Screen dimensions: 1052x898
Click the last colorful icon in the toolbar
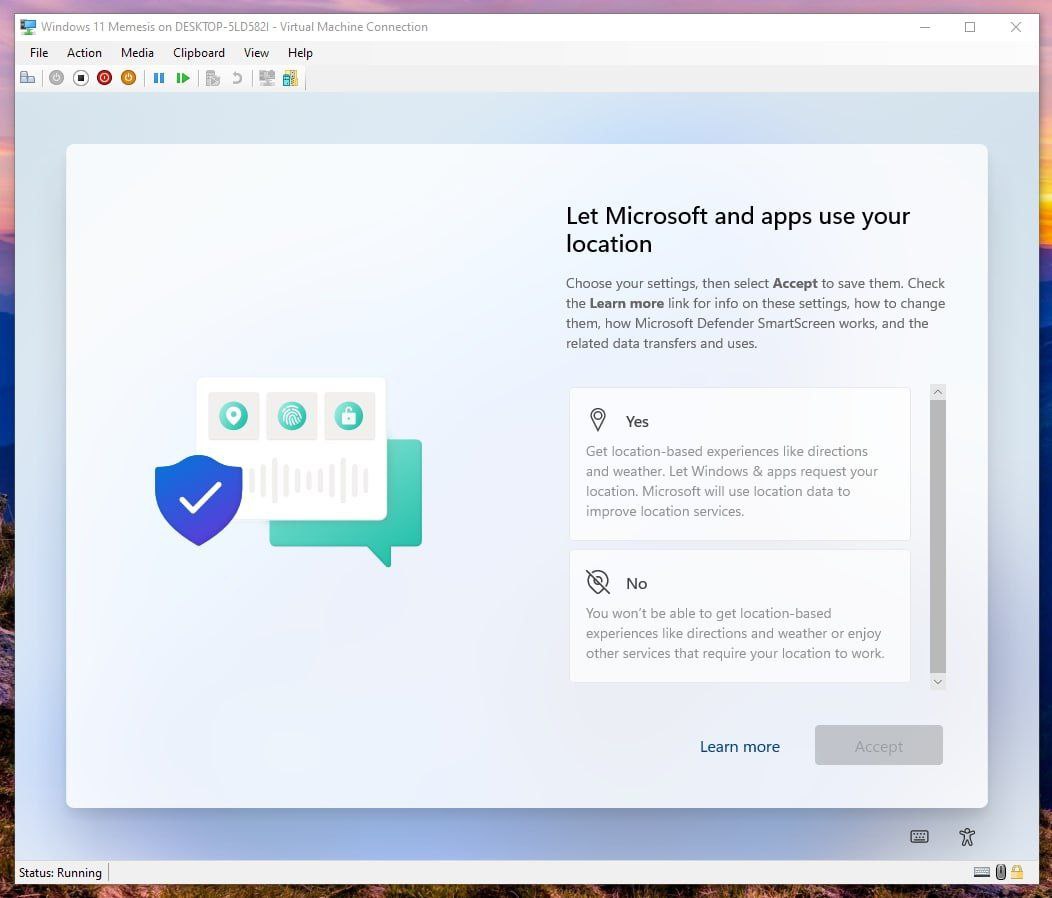290,79
